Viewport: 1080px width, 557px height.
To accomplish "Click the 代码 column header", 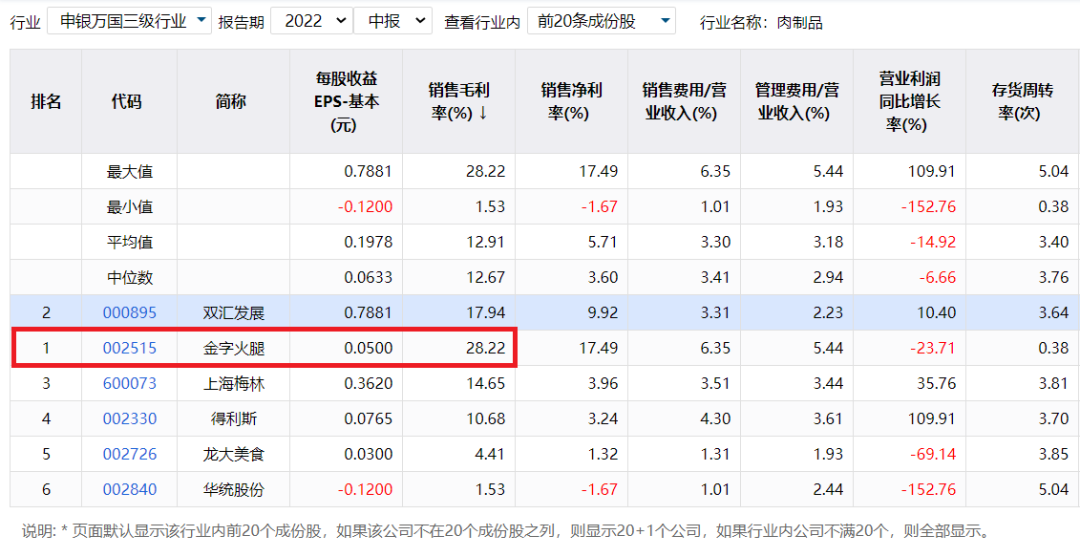I will (129, 102).
